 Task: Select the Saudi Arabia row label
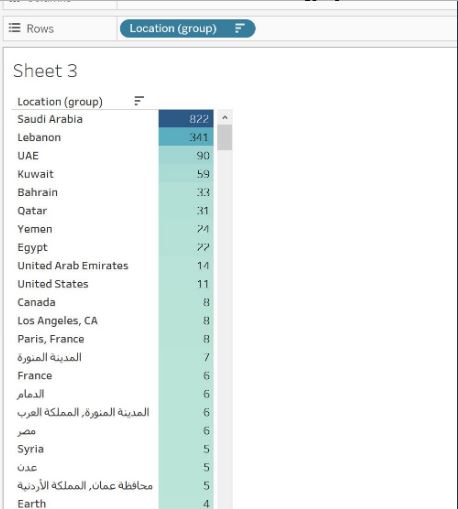tap(50, 119)
